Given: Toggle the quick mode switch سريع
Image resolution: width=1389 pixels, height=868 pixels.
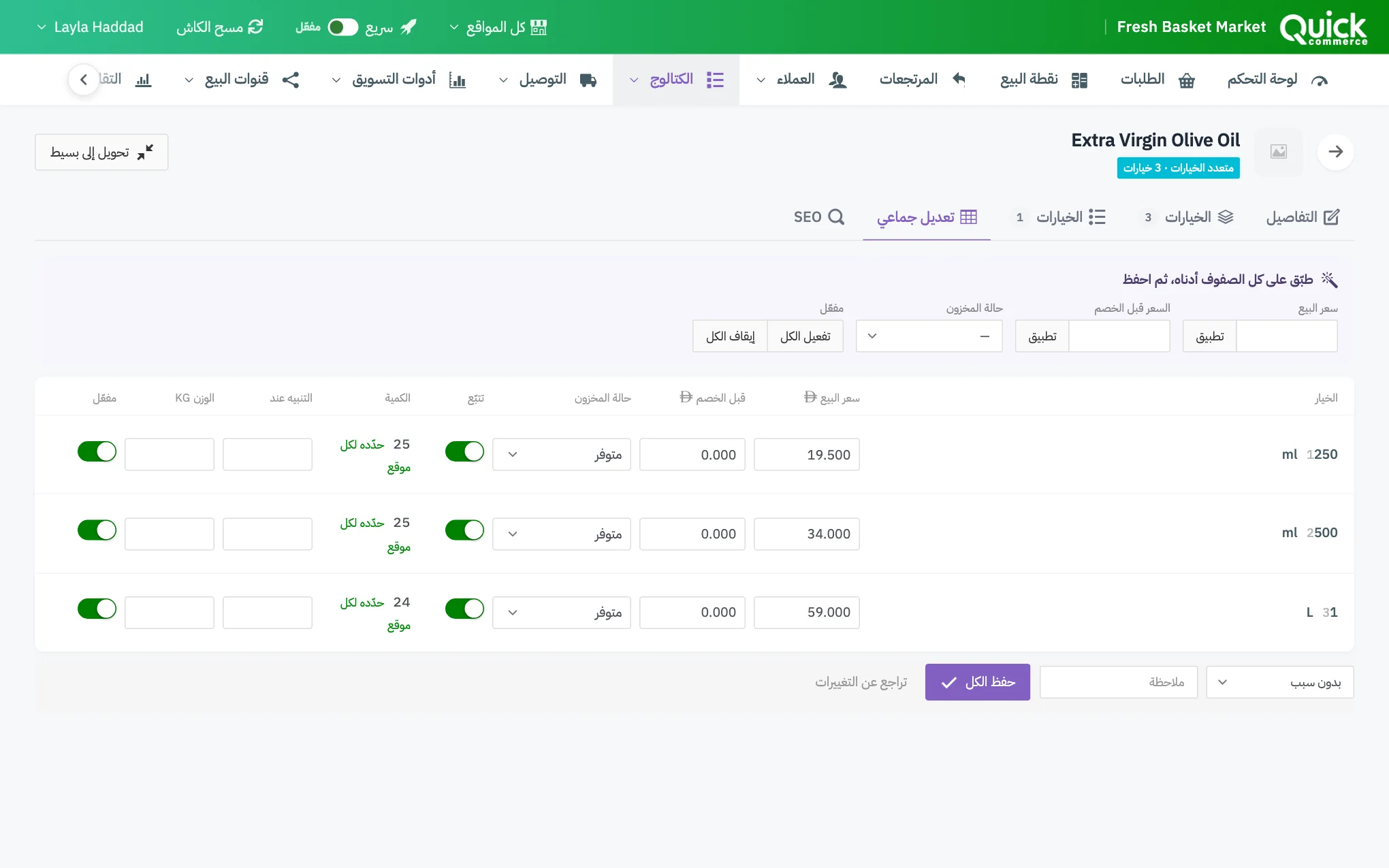Looking at the screenshot, I should click(342, 27).
